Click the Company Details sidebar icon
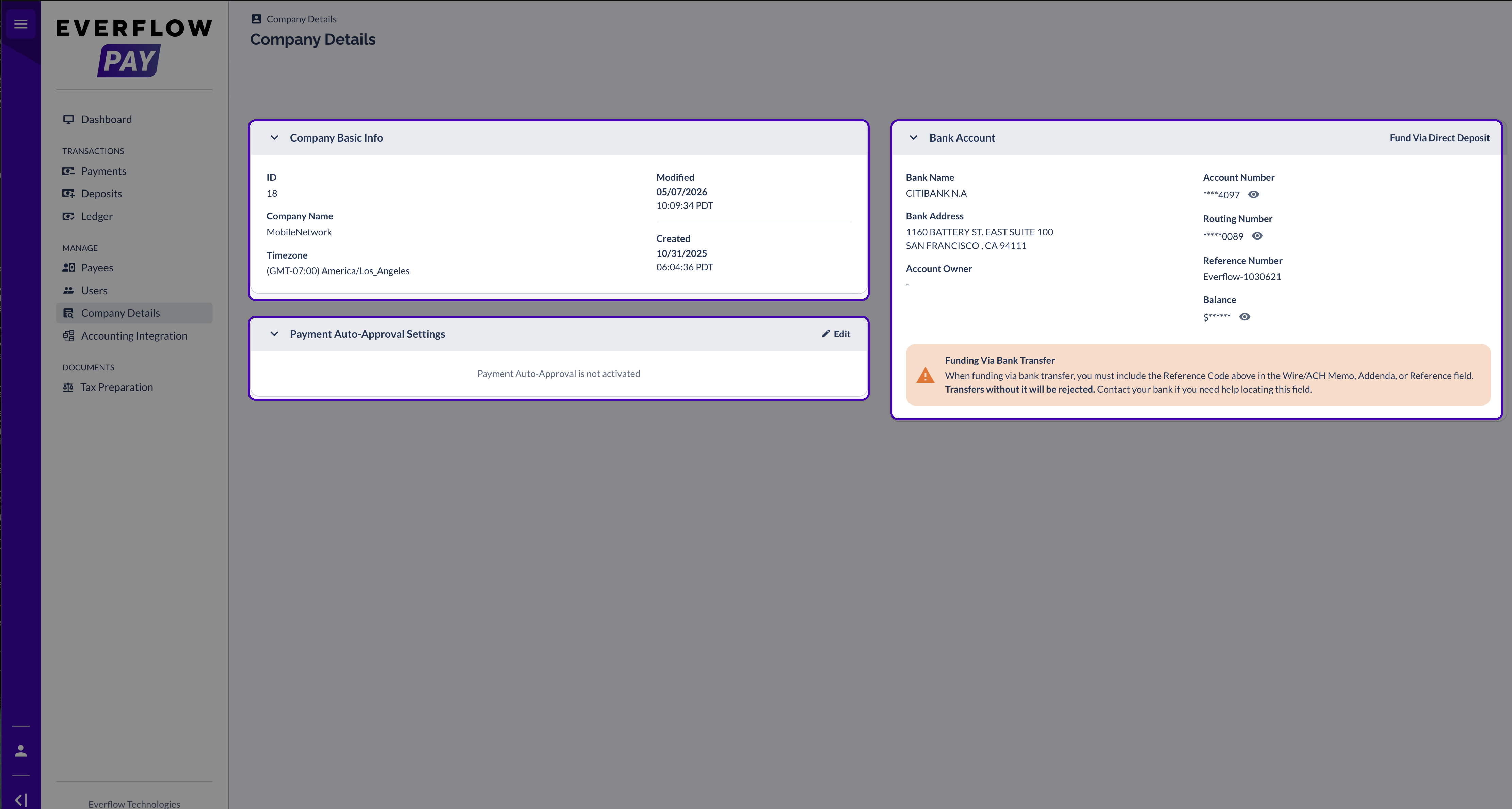 (x=69, y=313)
